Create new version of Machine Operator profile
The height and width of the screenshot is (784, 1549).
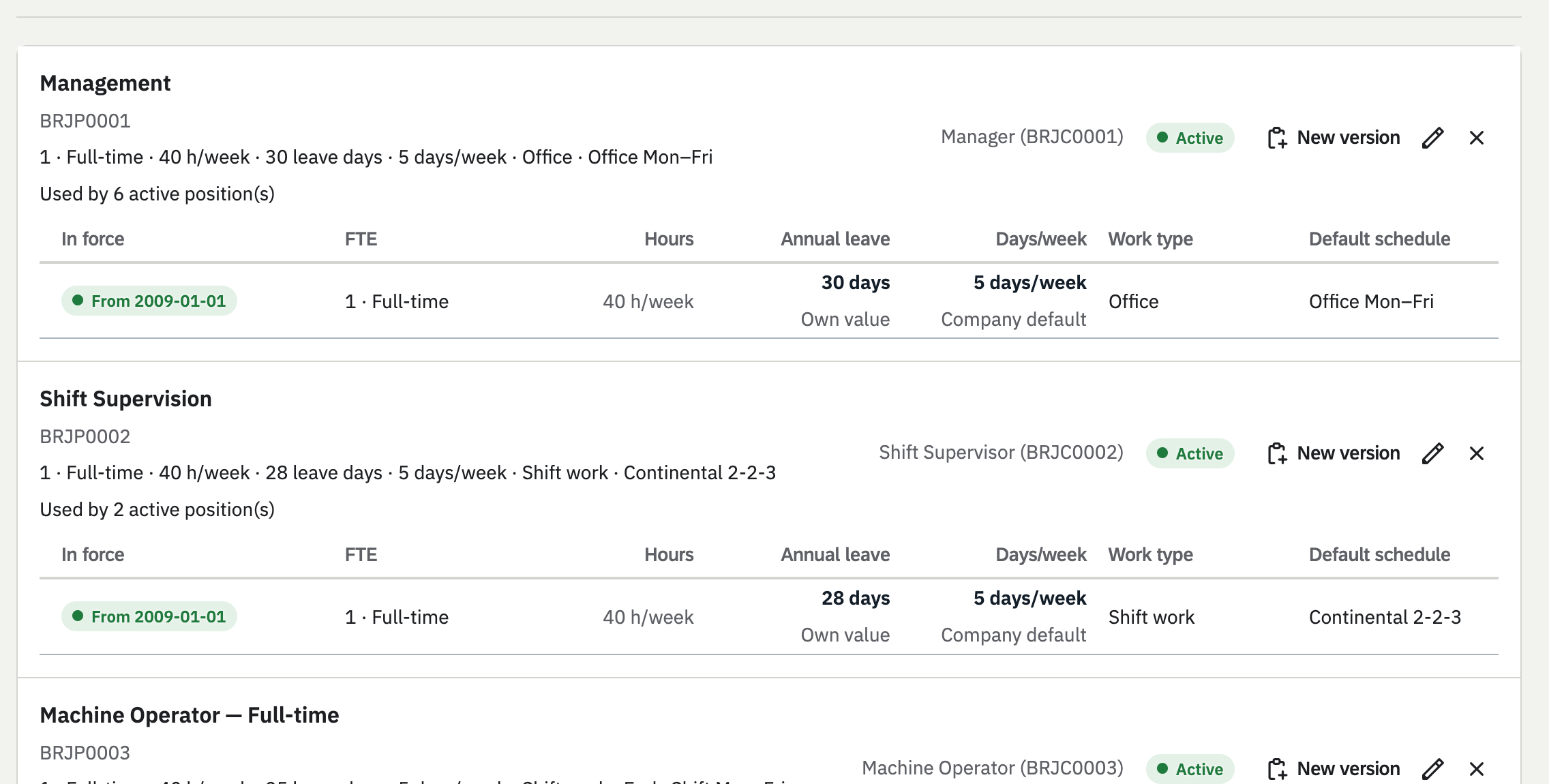point(1333,769)
